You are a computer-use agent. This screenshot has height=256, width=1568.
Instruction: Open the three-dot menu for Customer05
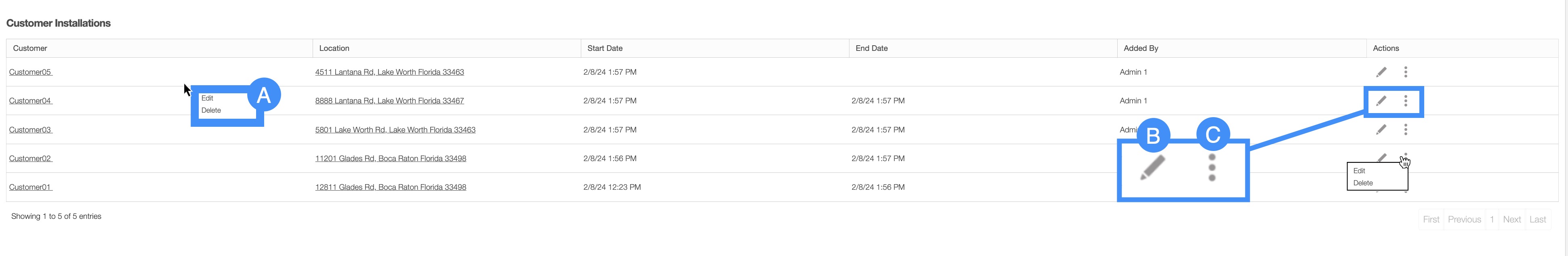(x=1406, y=72)
